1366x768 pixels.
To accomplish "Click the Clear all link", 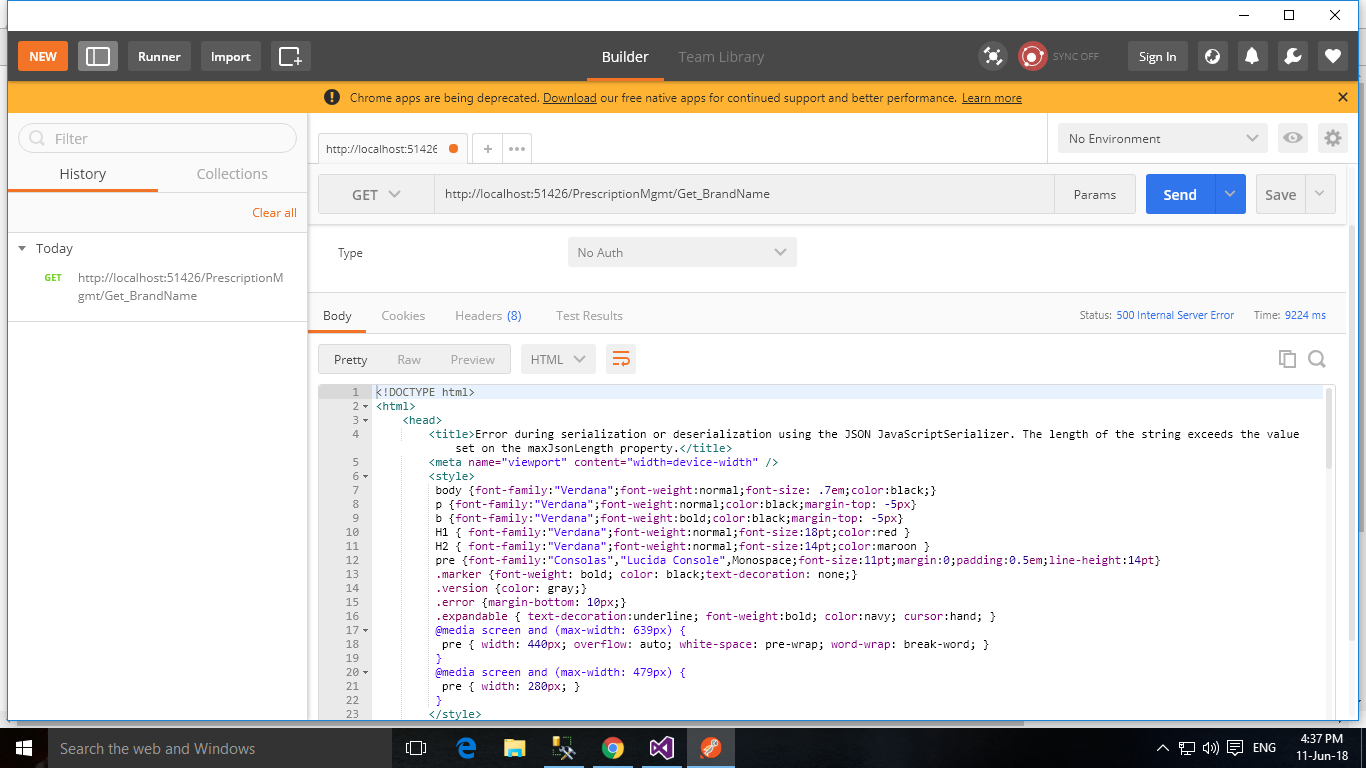I will (274, 213).
